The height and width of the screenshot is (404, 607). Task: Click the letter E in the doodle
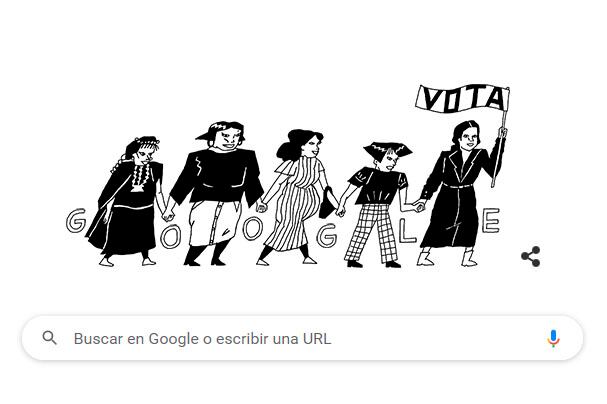pyautogui.click(x=491, y=221)
